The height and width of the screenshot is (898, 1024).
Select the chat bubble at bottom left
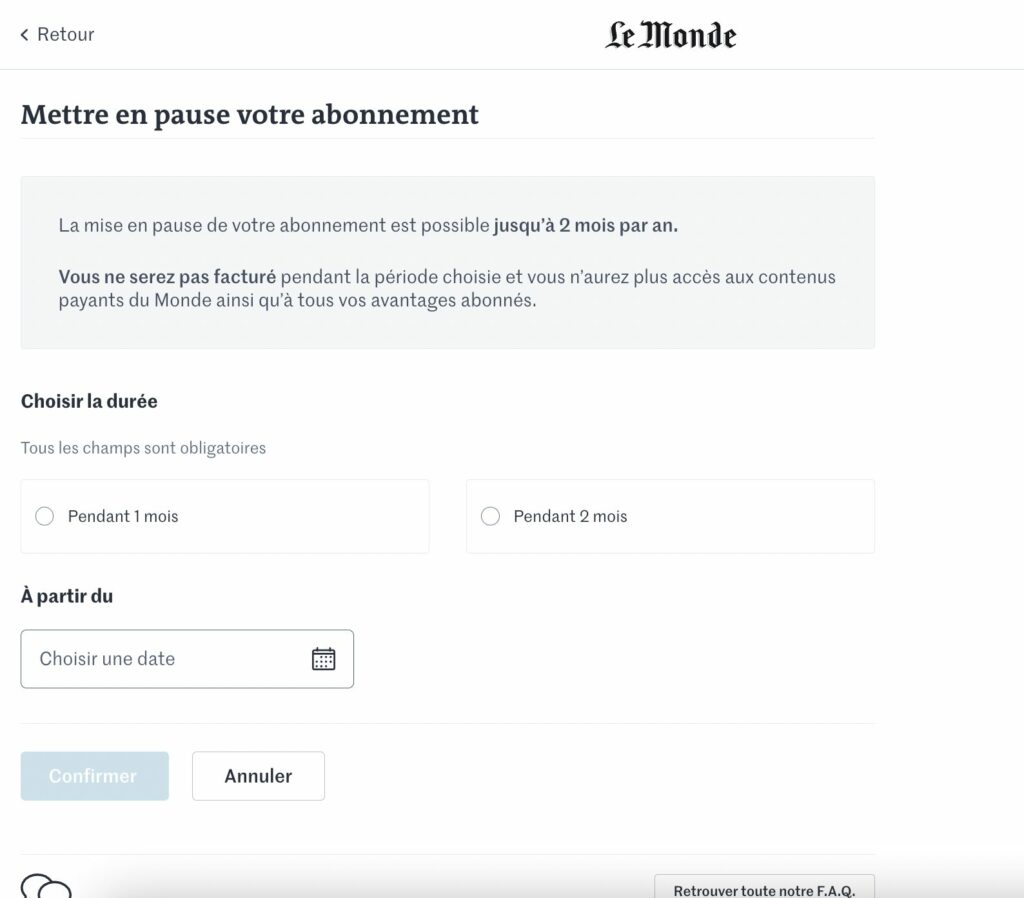point(45,888)
